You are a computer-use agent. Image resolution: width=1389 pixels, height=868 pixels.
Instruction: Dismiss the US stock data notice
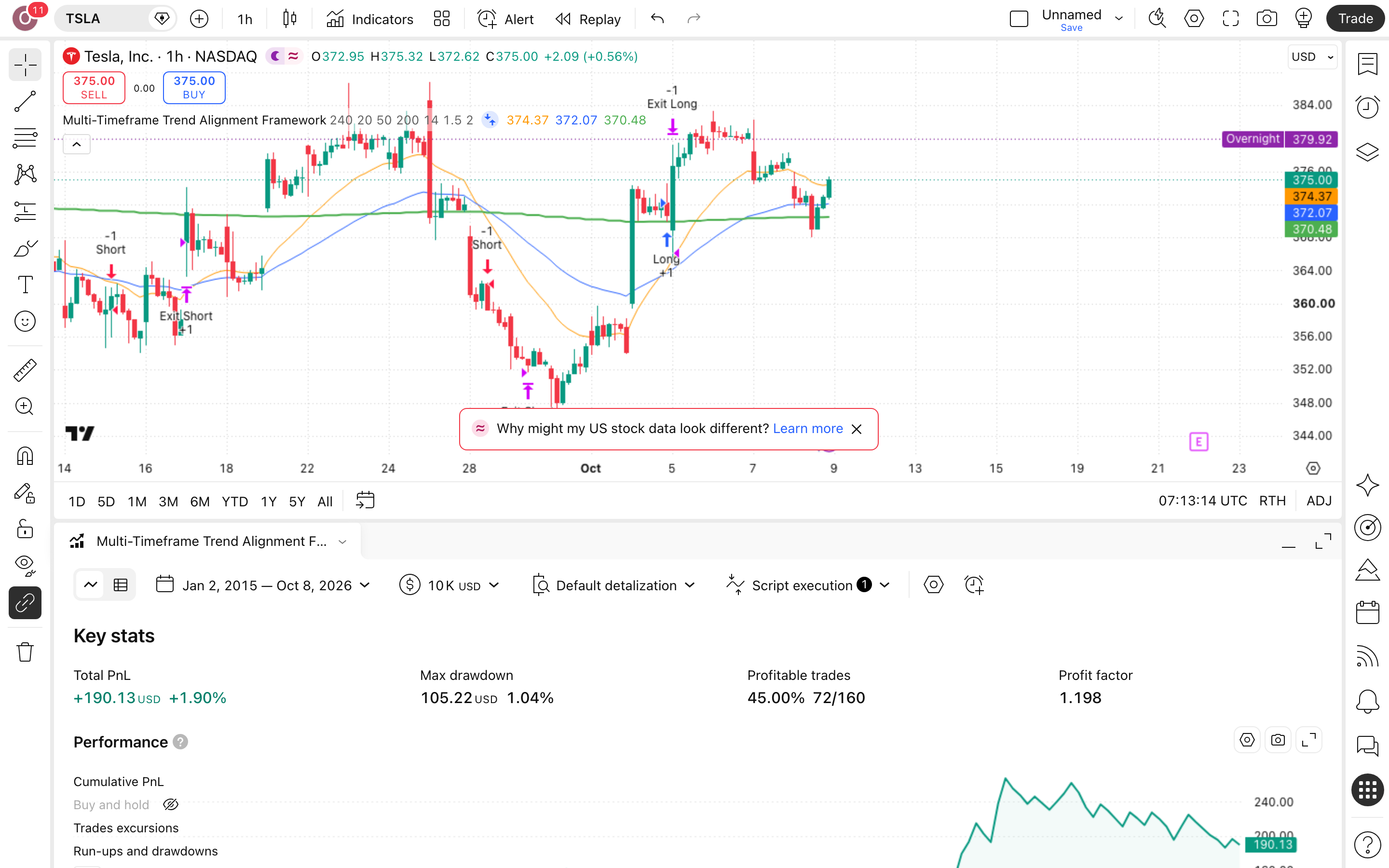[857, 429]
